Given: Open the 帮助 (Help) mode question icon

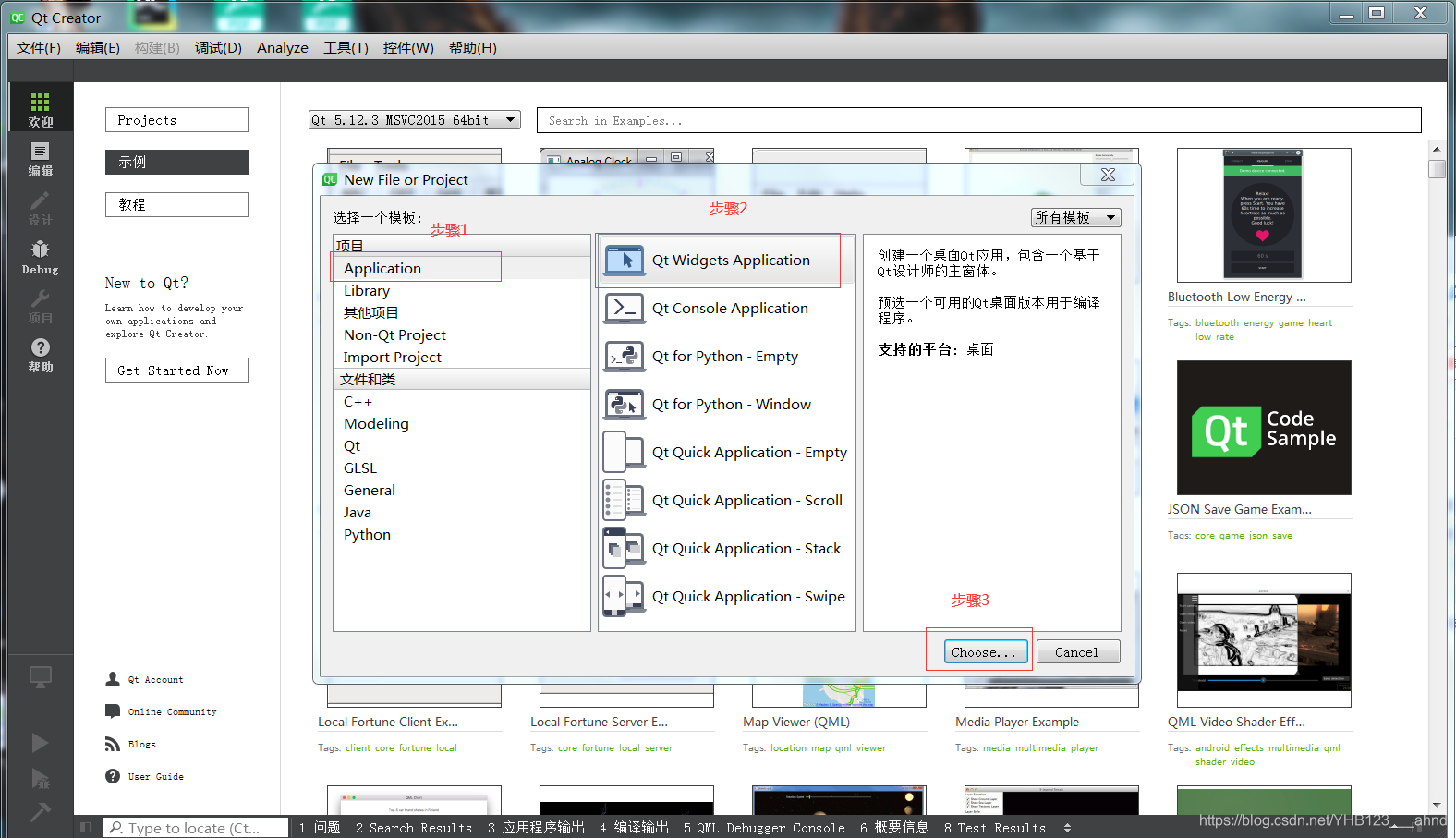Looking at the screenshot, I should 40,355.
